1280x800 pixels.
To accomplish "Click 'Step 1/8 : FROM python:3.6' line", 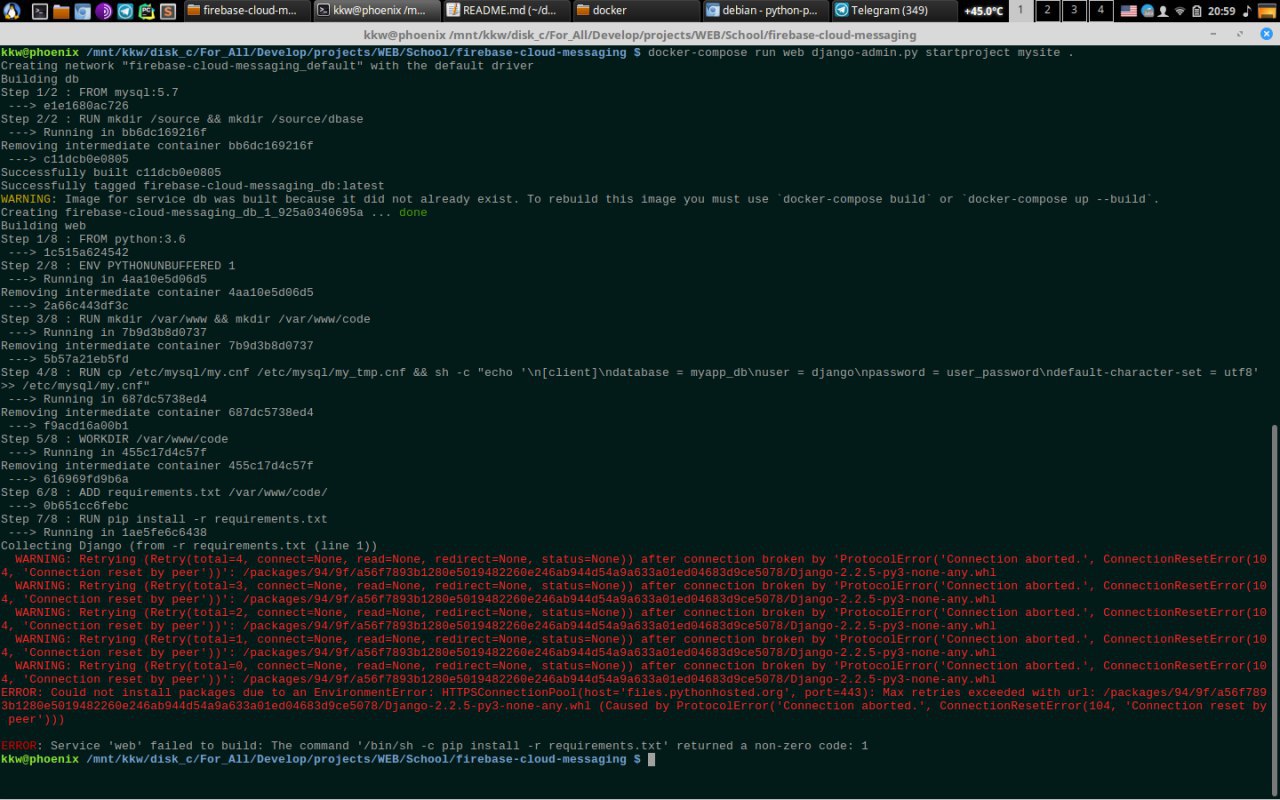I will coord(93,239).
